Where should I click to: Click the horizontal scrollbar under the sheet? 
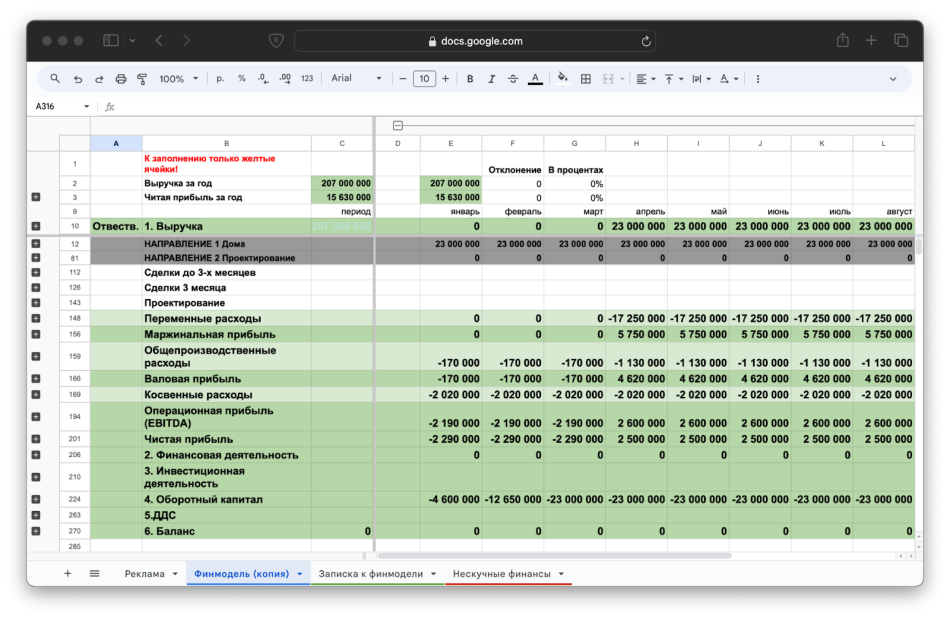point(554,555)
